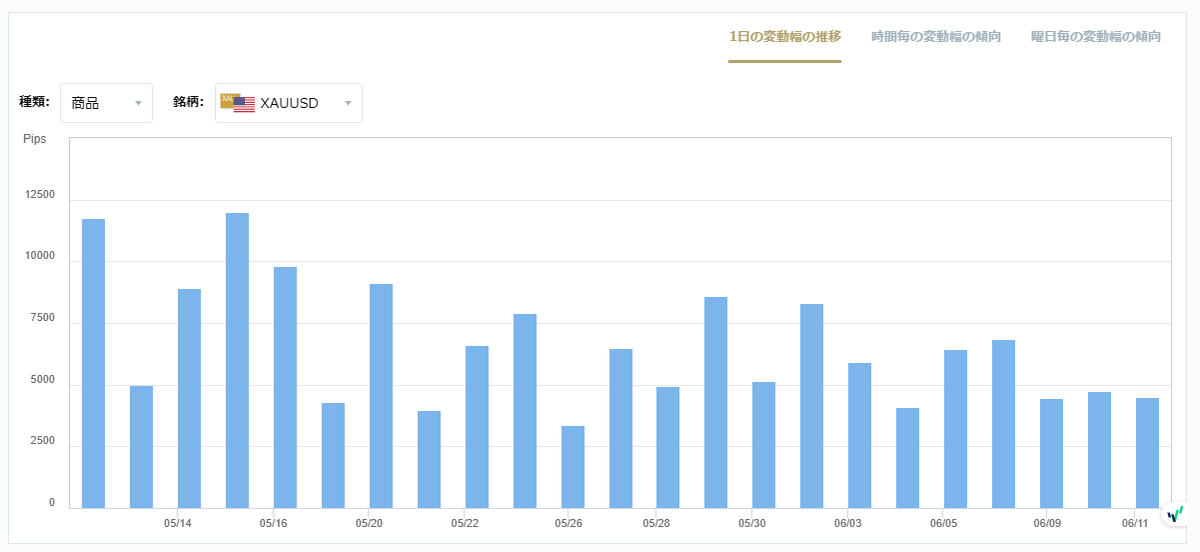
Task: Expand the 銘柄 XAUUSD symbol dropdown
Action: pos(289,103)
